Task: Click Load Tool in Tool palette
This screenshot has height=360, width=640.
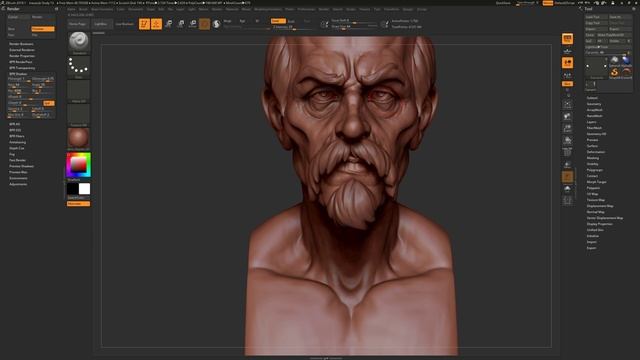Action: click(x=596, y=17)
